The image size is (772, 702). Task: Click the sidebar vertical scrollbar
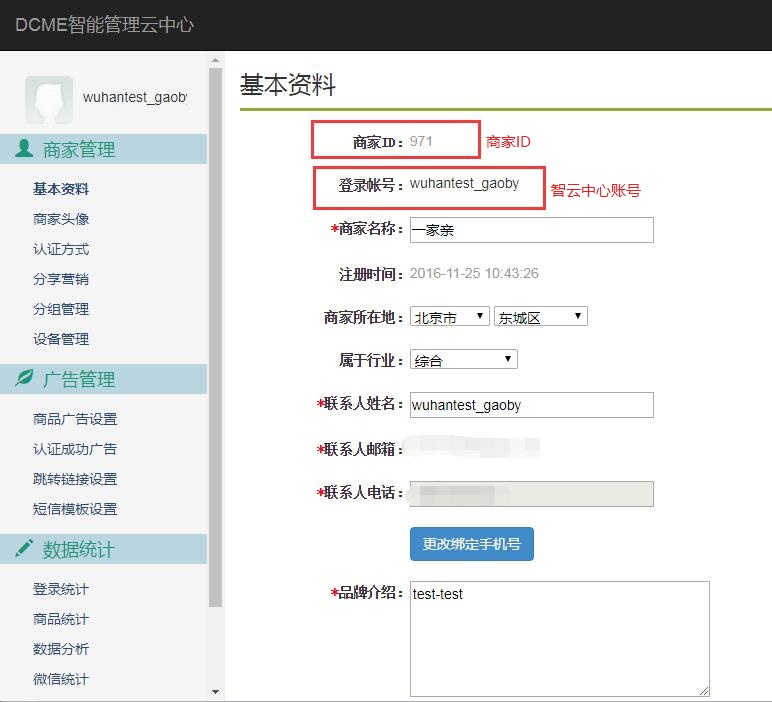[215, 330]
